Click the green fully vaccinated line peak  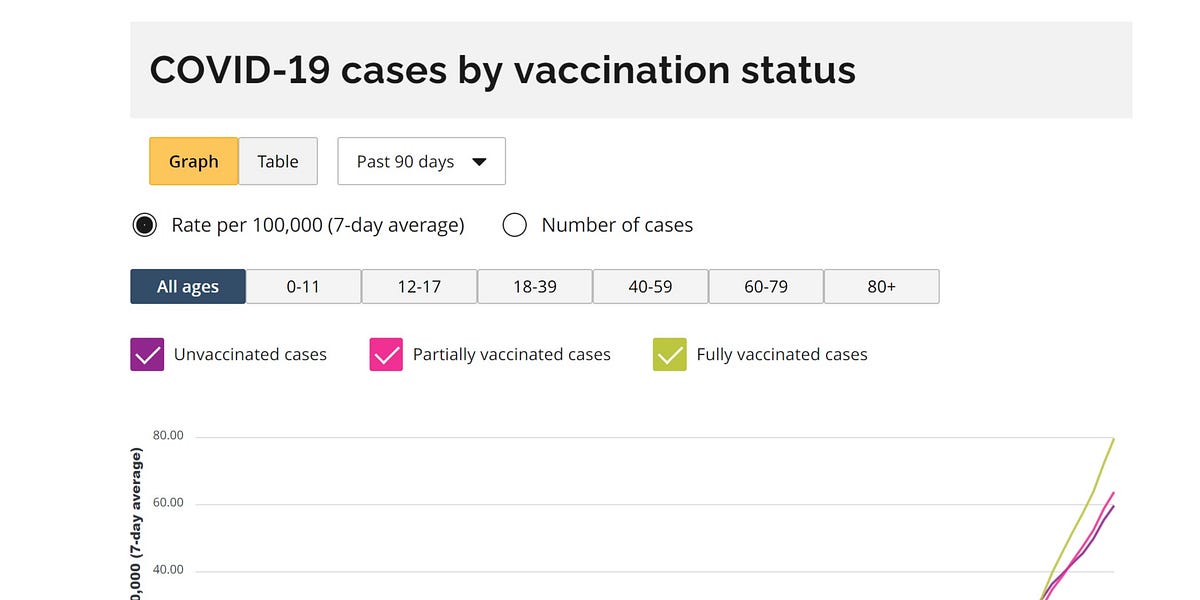(1113, 439)
